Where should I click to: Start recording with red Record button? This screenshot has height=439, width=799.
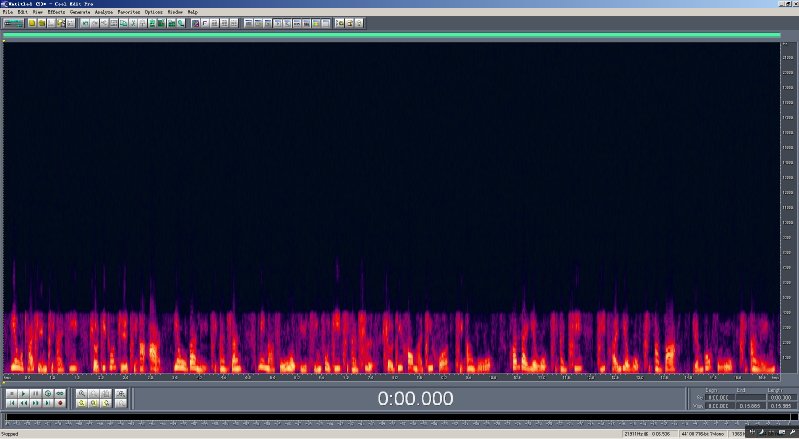[60, 403]
